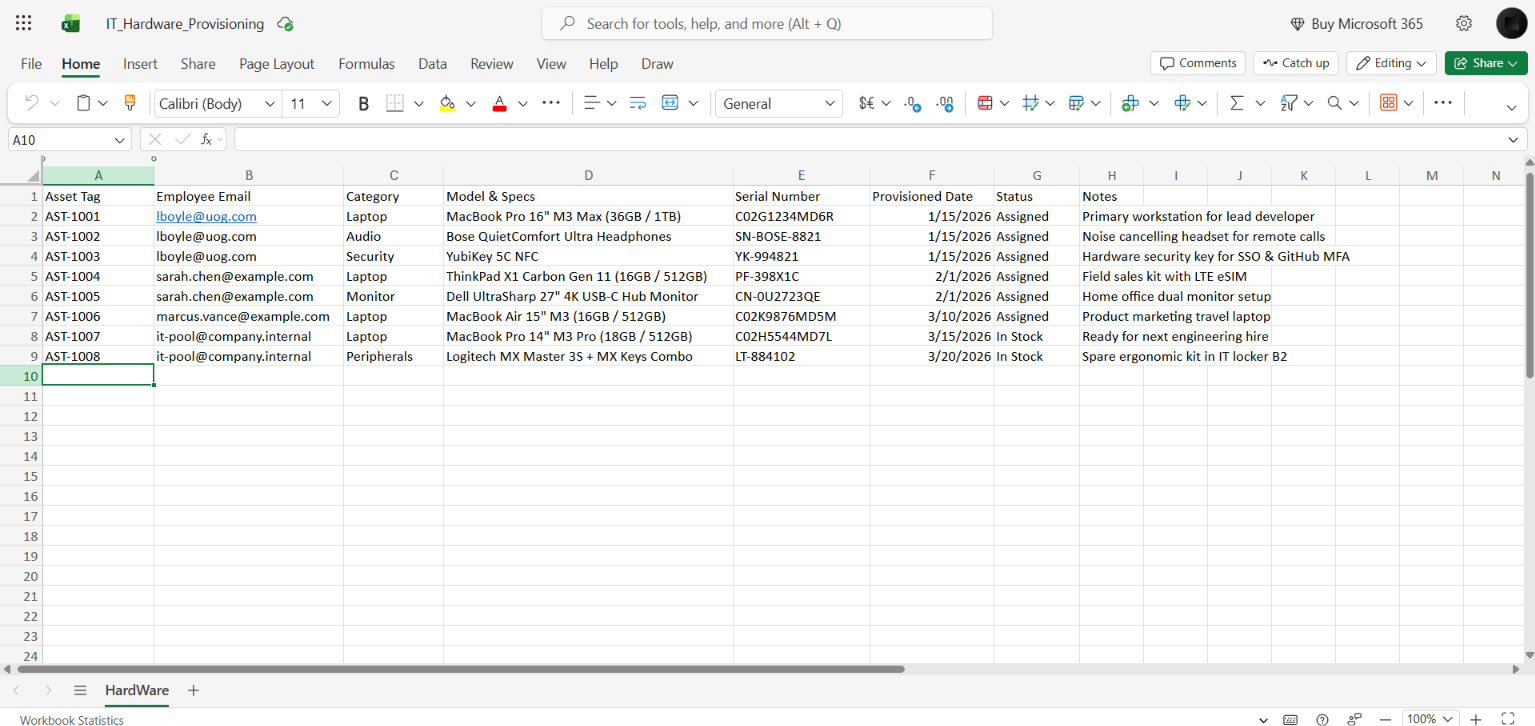Screen dimensions: 1535x726
Task: Click the Find & Select magnifier icon
Action: (1335, 103)
